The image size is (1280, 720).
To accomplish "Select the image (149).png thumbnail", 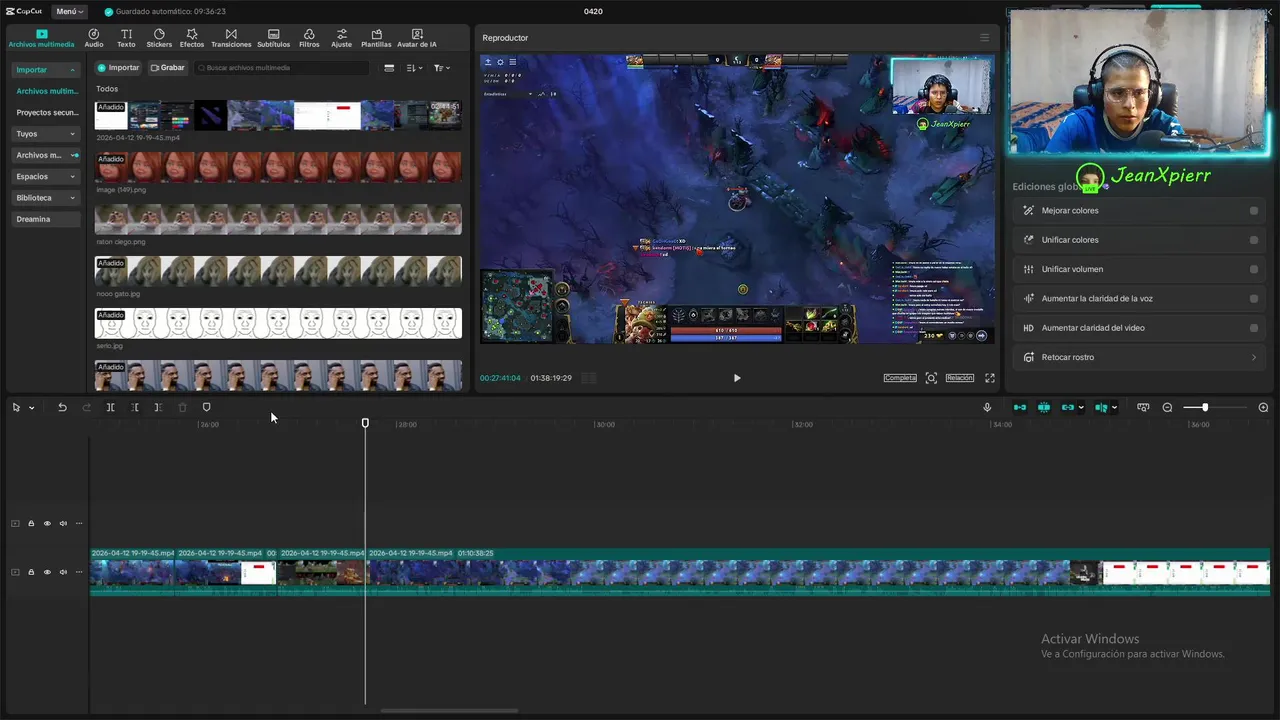I will pos(278,167).
